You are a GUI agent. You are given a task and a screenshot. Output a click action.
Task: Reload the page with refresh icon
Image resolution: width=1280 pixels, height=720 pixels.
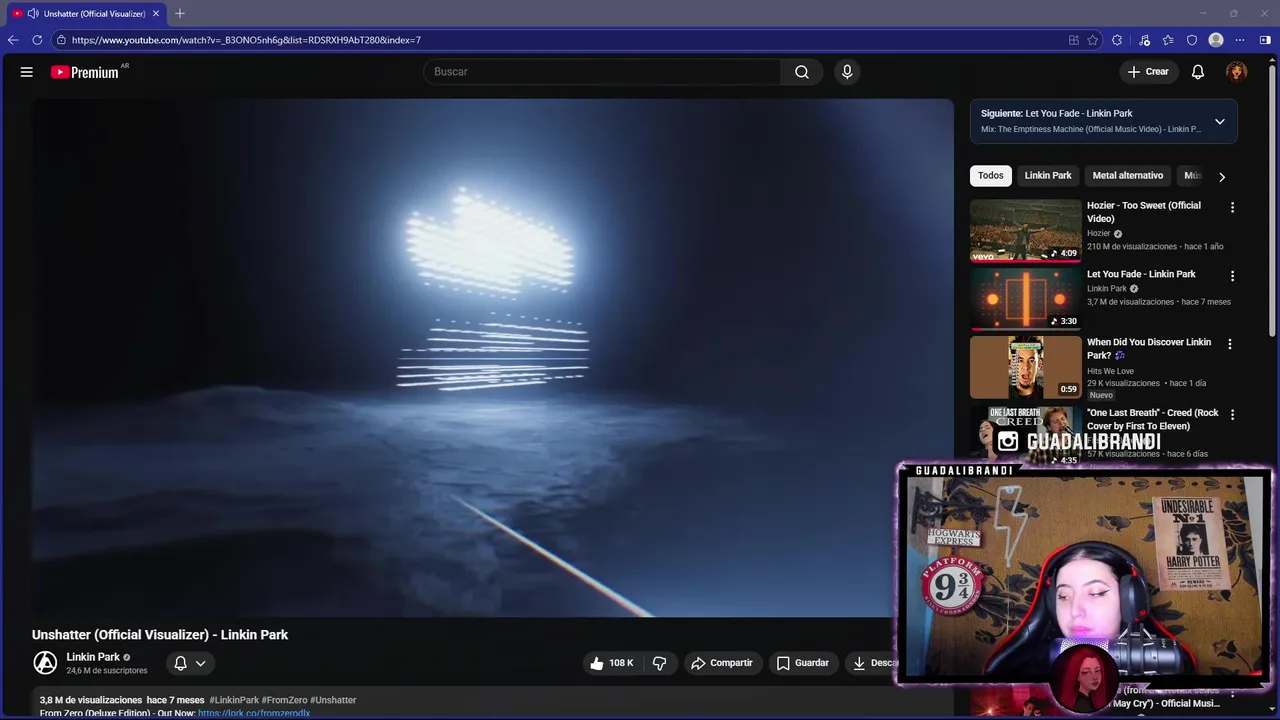tap(37, 40)
